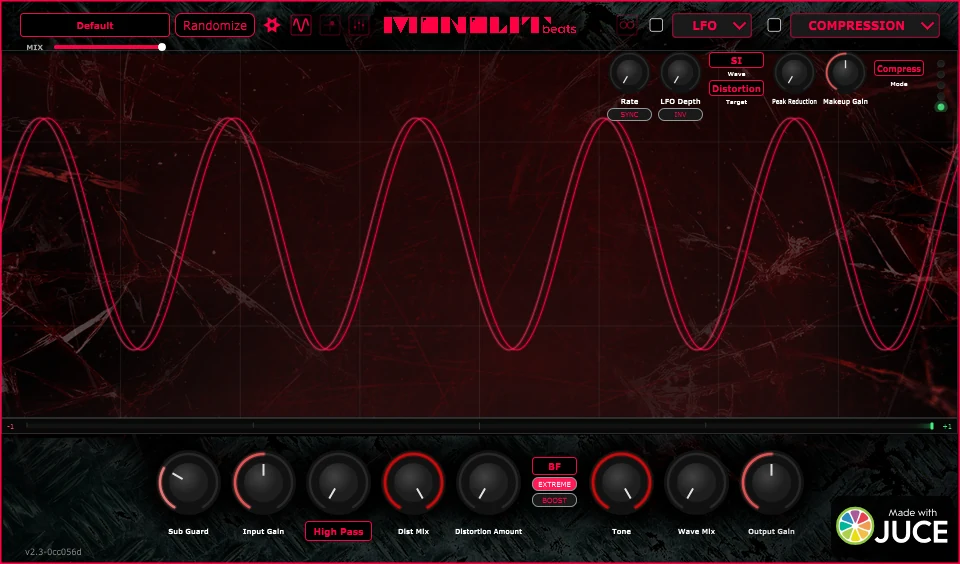Toggle the waveform view icon
Image resolution: width=960 pixels, height=564 pixels.
pos(301,25)
